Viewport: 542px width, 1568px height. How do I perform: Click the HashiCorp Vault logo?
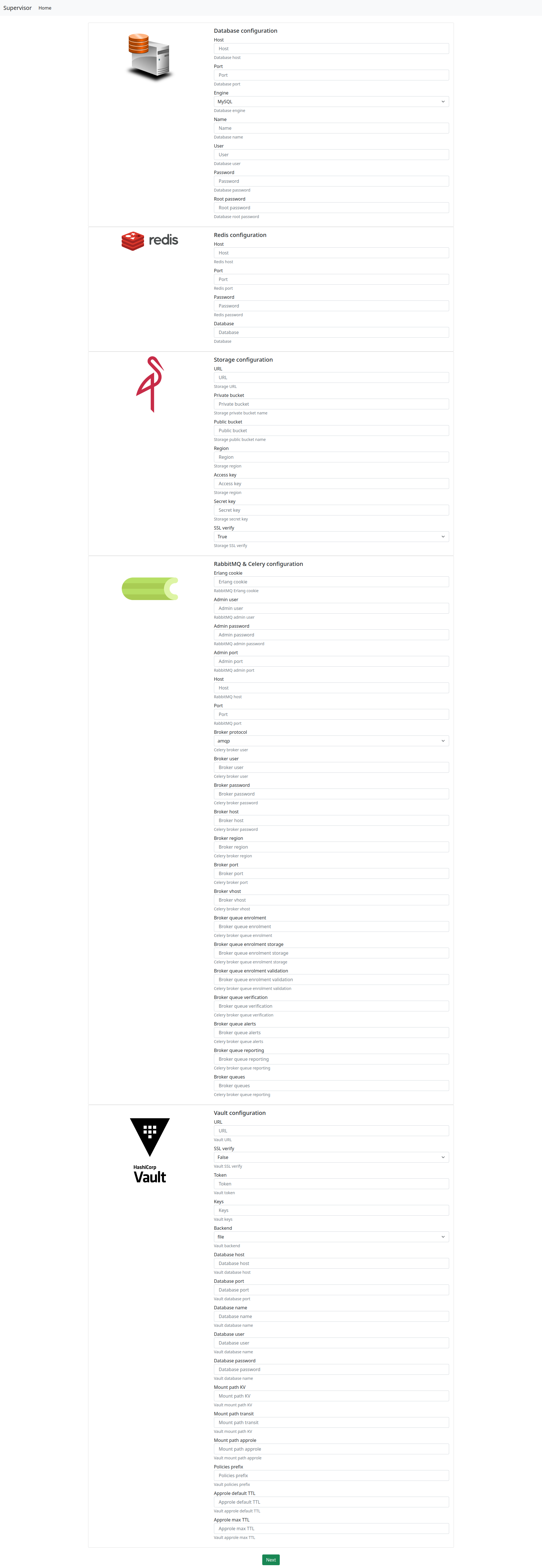click(150, 1150)
